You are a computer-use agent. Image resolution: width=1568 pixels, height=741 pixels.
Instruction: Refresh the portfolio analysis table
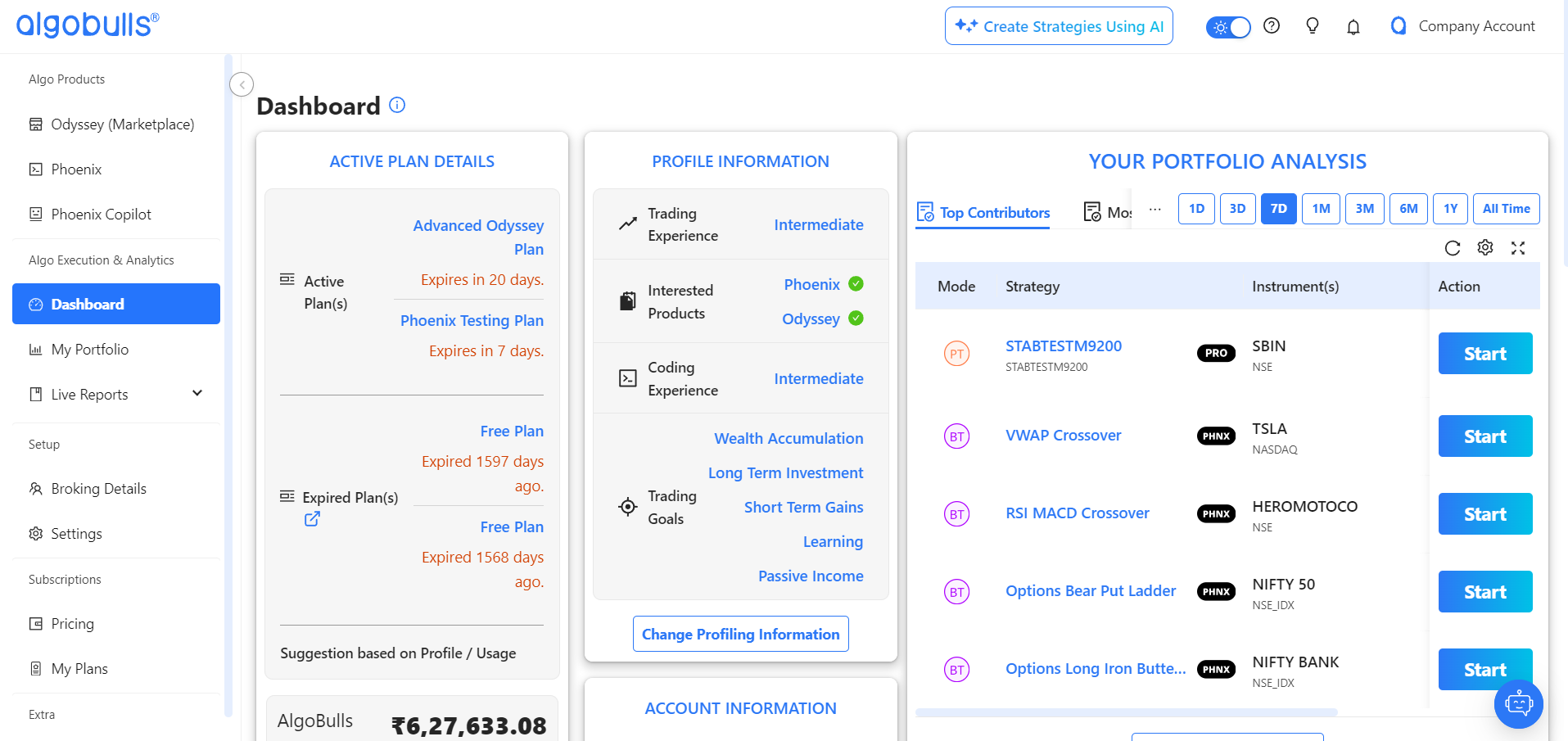[1453, 248]
